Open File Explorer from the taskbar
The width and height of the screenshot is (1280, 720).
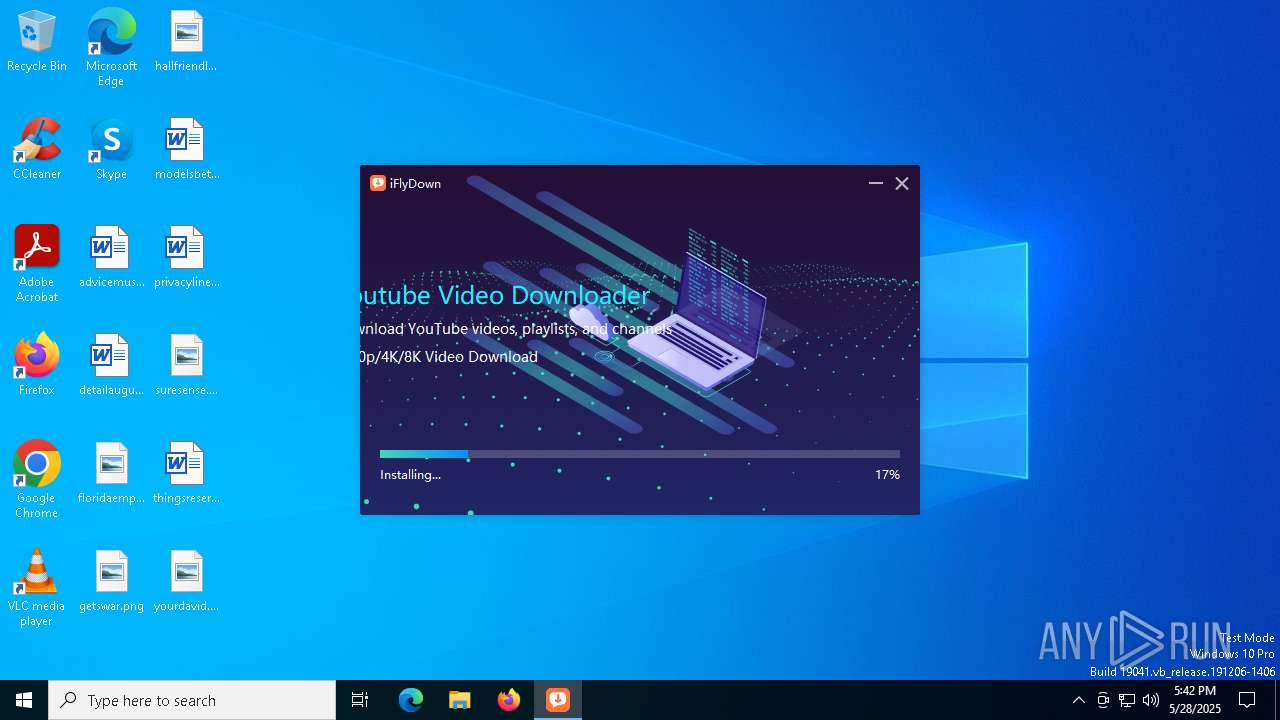(460, 700)
